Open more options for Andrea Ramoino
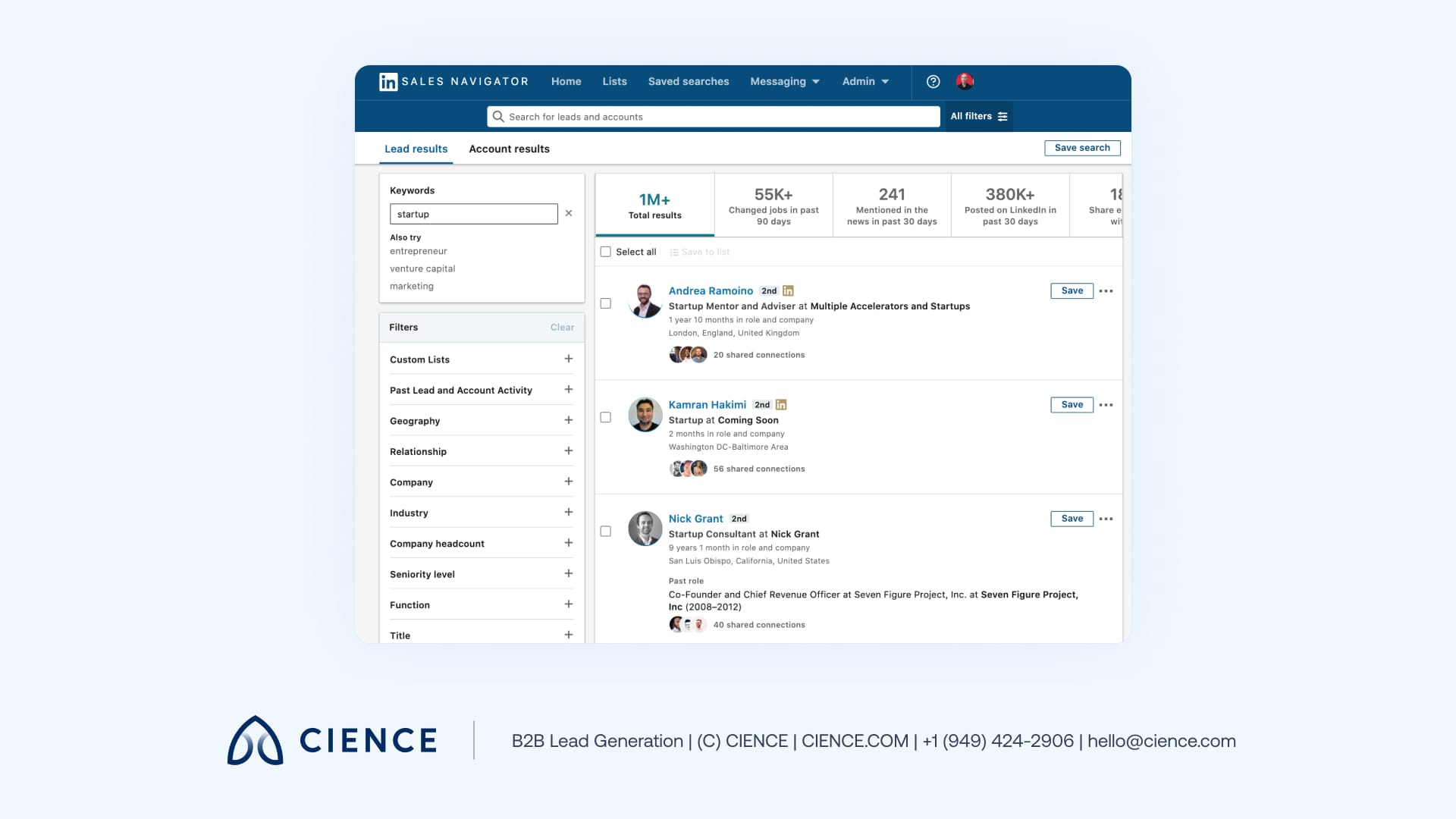This screenshot has height=819, width=1456. click(1106, 291)
